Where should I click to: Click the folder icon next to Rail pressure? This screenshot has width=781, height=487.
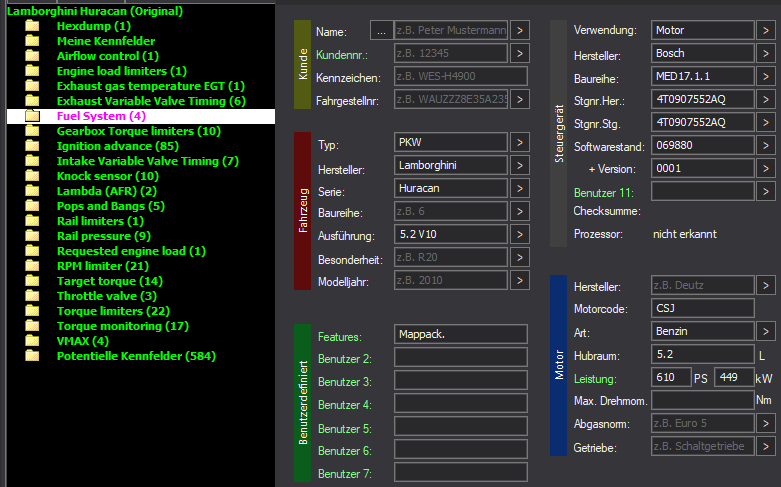pos(32,236)
